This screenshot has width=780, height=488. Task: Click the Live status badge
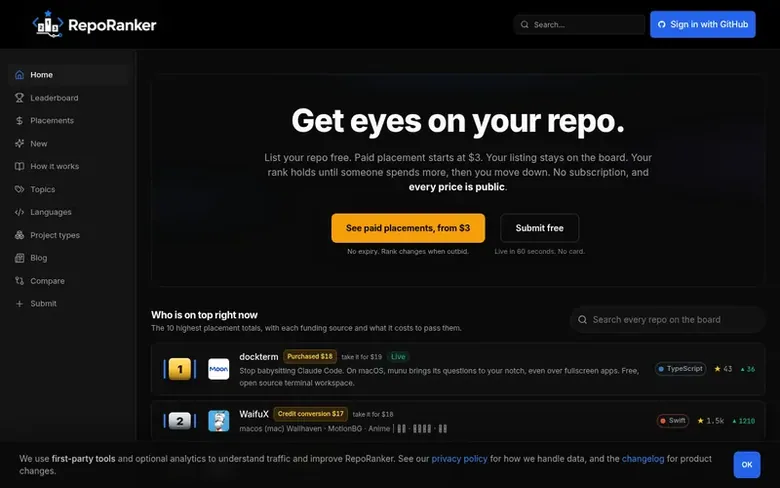tap(398, 357)
